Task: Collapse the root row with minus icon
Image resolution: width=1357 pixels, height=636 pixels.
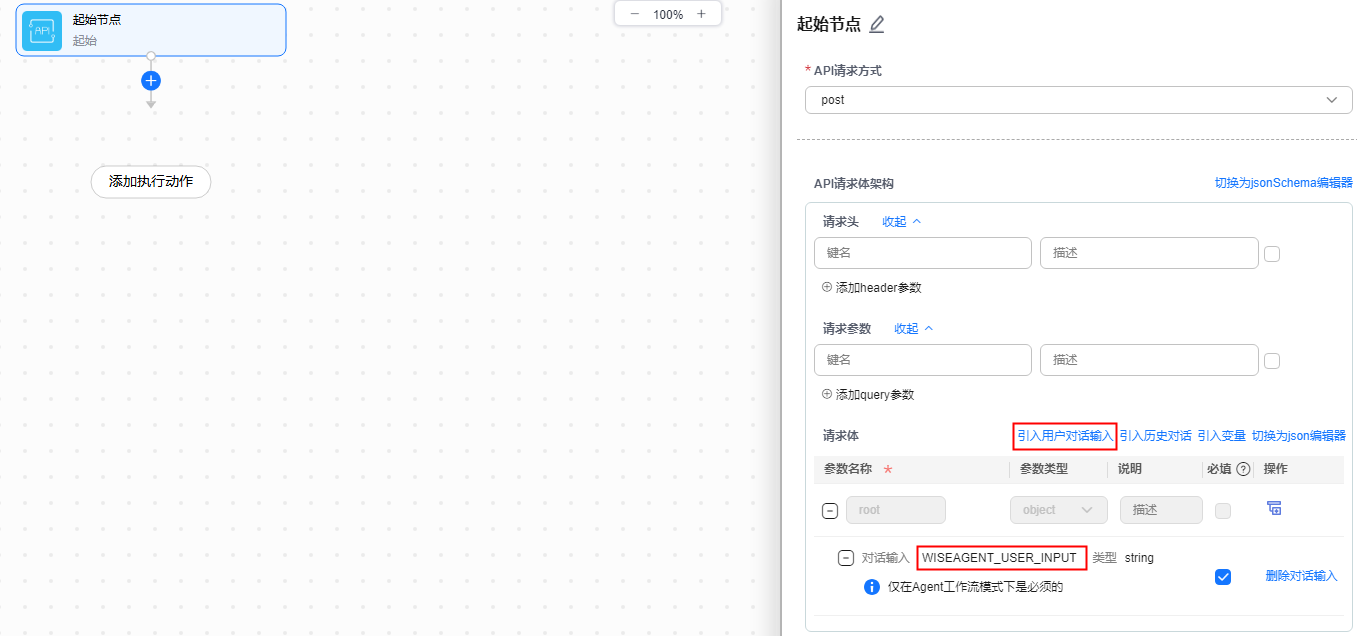Action: pyautogui.click(x=829, y=510)
